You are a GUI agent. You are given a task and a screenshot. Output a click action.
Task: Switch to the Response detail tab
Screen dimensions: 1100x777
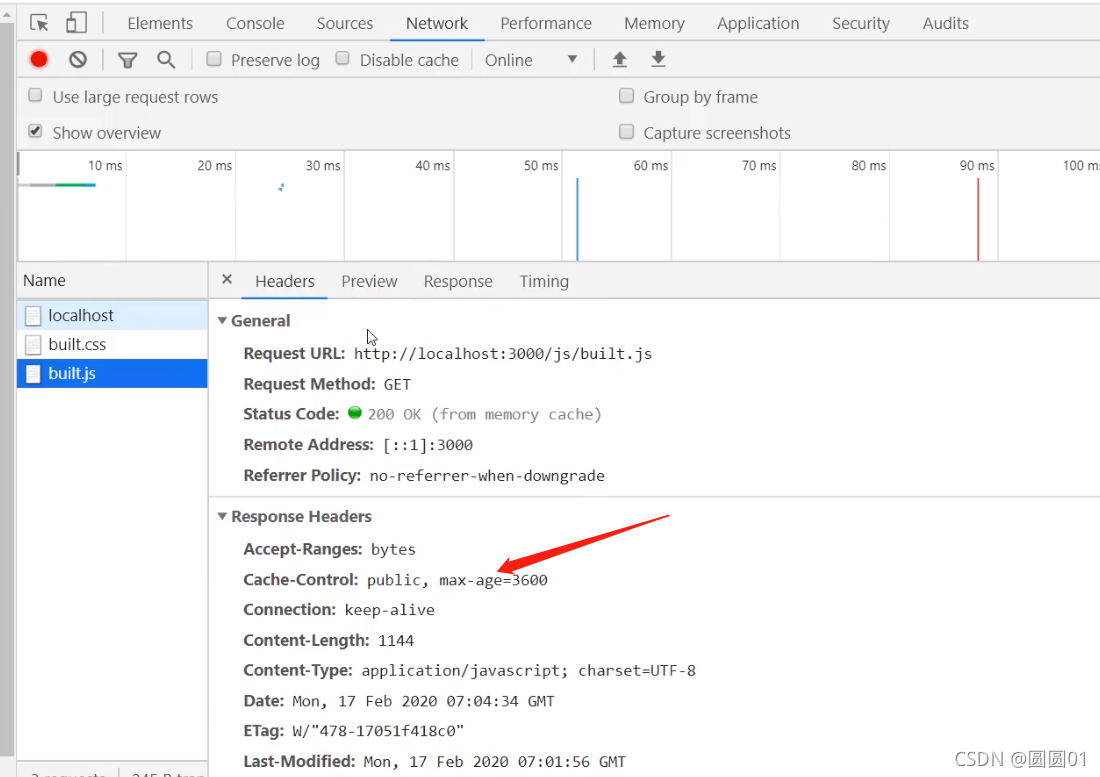click(x=458, y=281)
